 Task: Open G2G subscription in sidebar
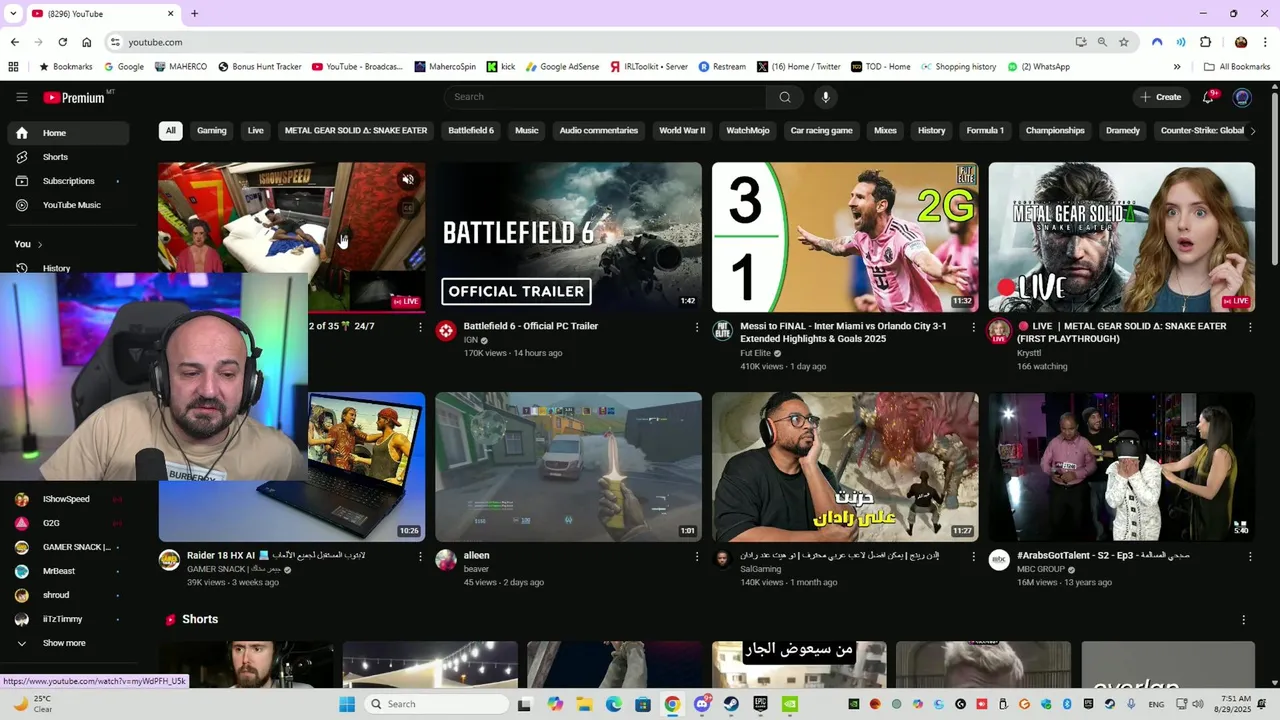tap(68, 523)
